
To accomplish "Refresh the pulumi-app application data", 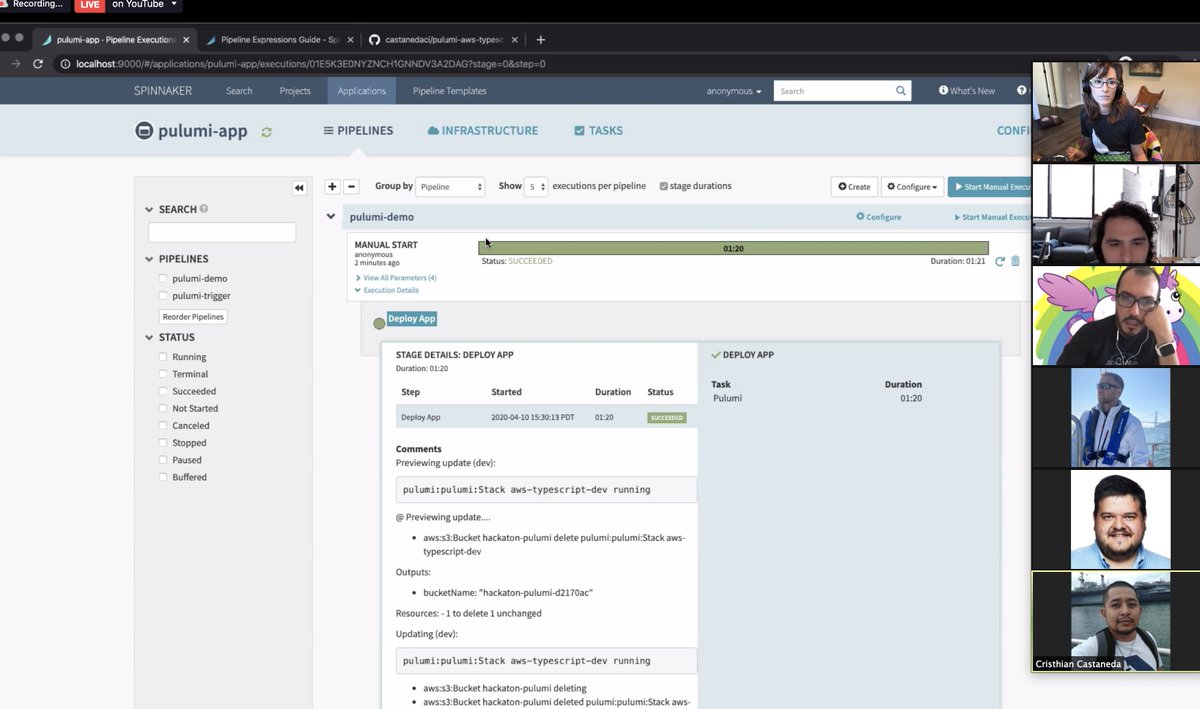I will 266,132.
